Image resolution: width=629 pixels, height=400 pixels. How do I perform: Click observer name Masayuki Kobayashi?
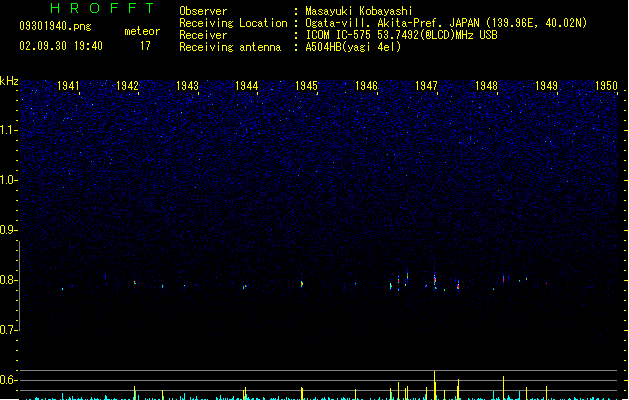[x=358, y=11]
